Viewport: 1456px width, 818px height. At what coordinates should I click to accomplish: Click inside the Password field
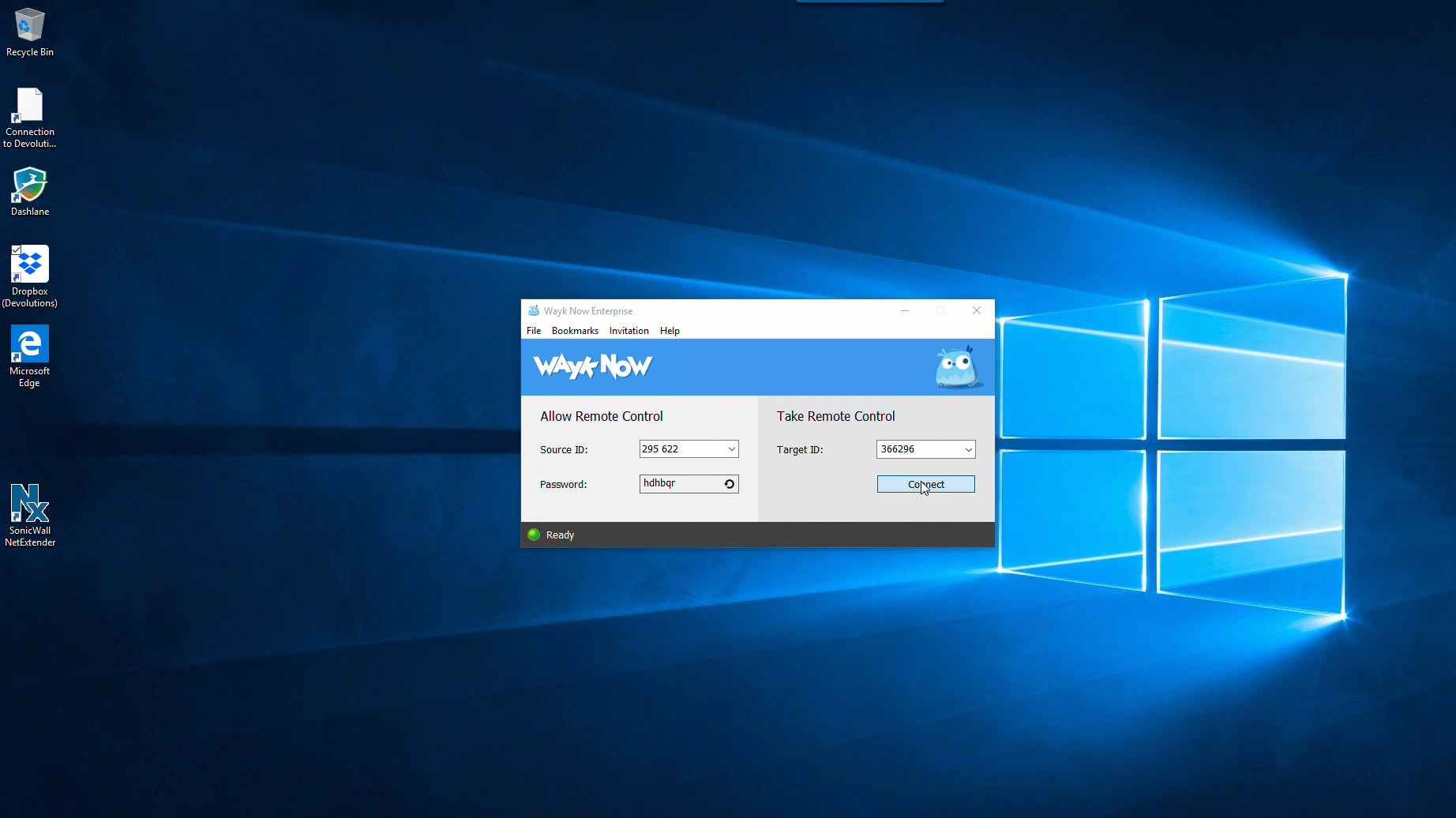point(679,483)
